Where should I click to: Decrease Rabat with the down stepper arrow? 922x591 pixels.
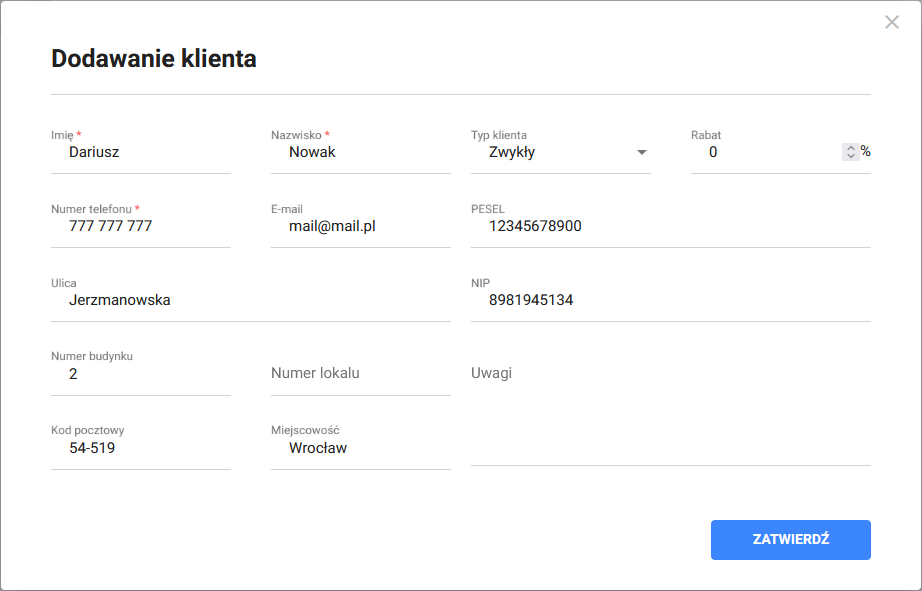click(851, 157)
